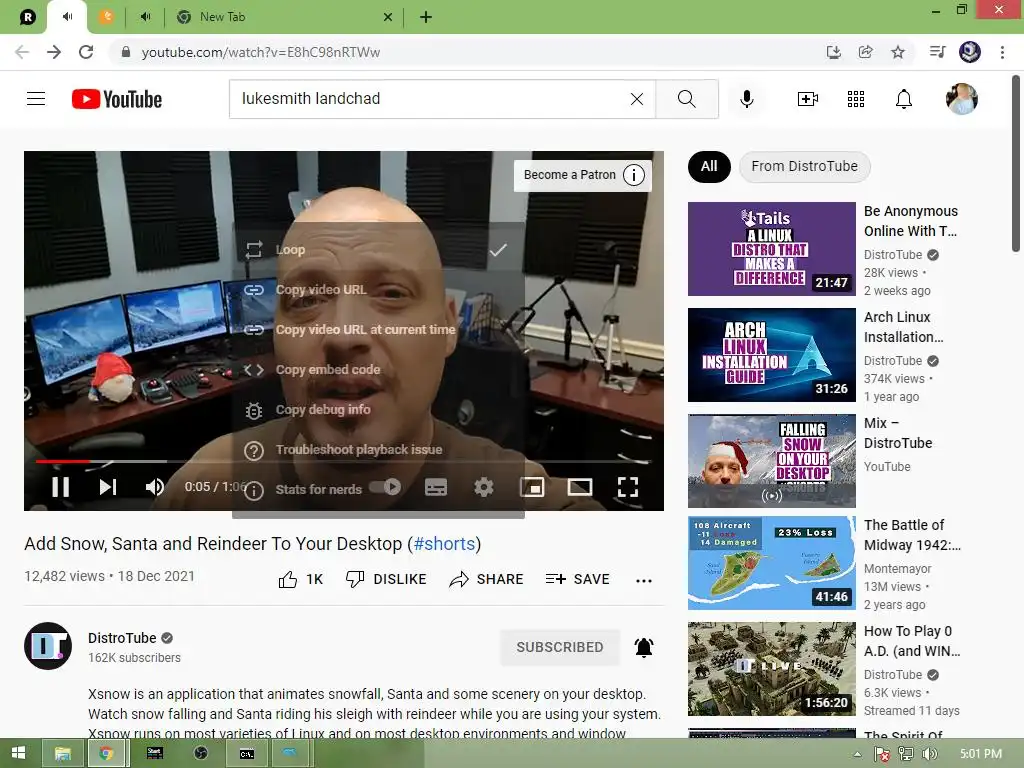Open Chrome three-dot menu
This screenshot has width=1024, height=768.
click(1002, 52)
